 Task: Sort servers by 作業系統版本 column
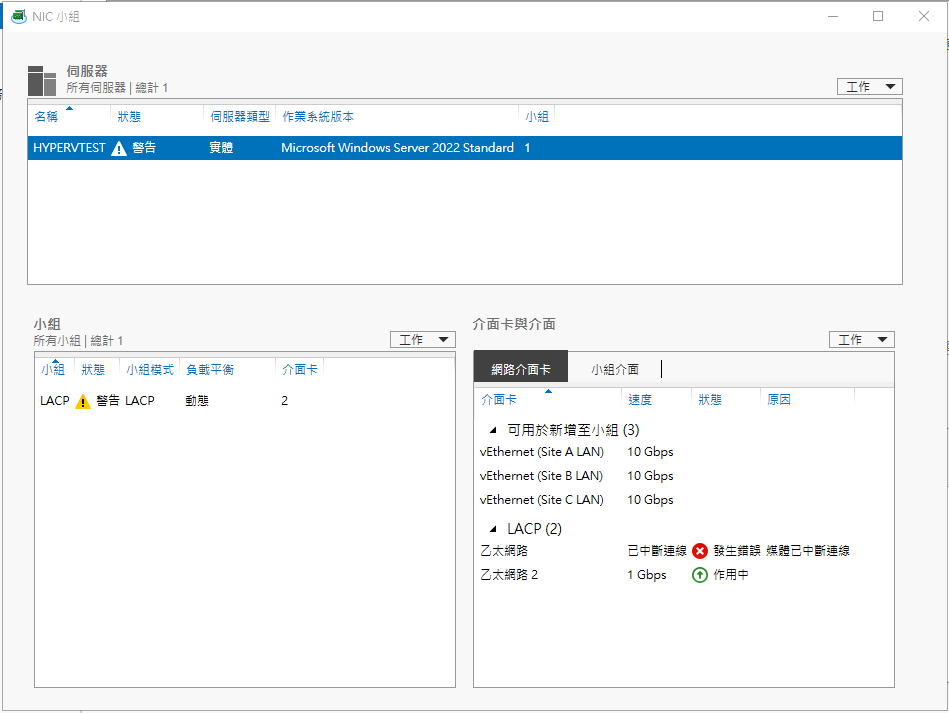318,116
